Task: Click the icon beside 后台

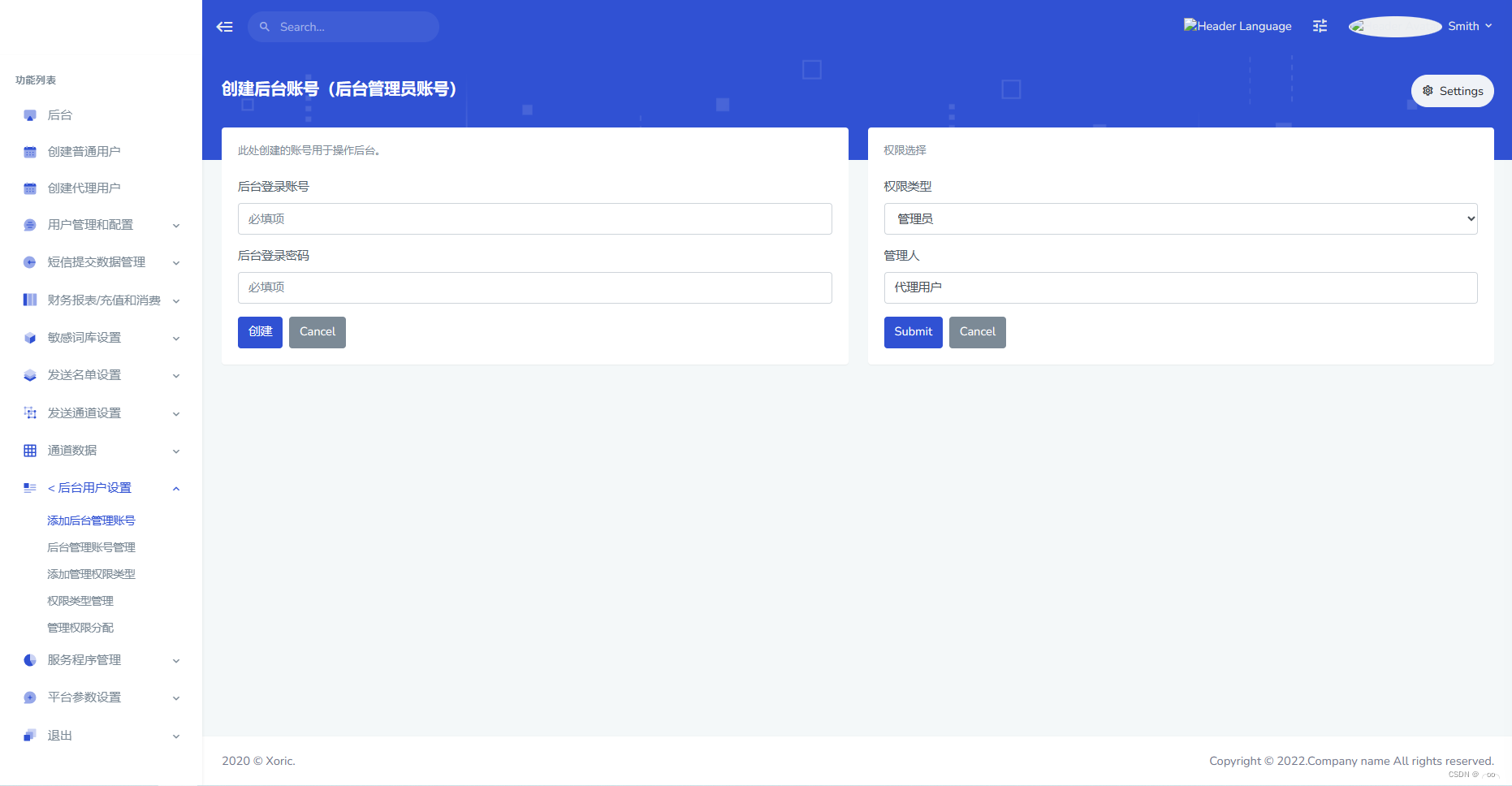Action: pyautogui.click(x=30, y=115)
